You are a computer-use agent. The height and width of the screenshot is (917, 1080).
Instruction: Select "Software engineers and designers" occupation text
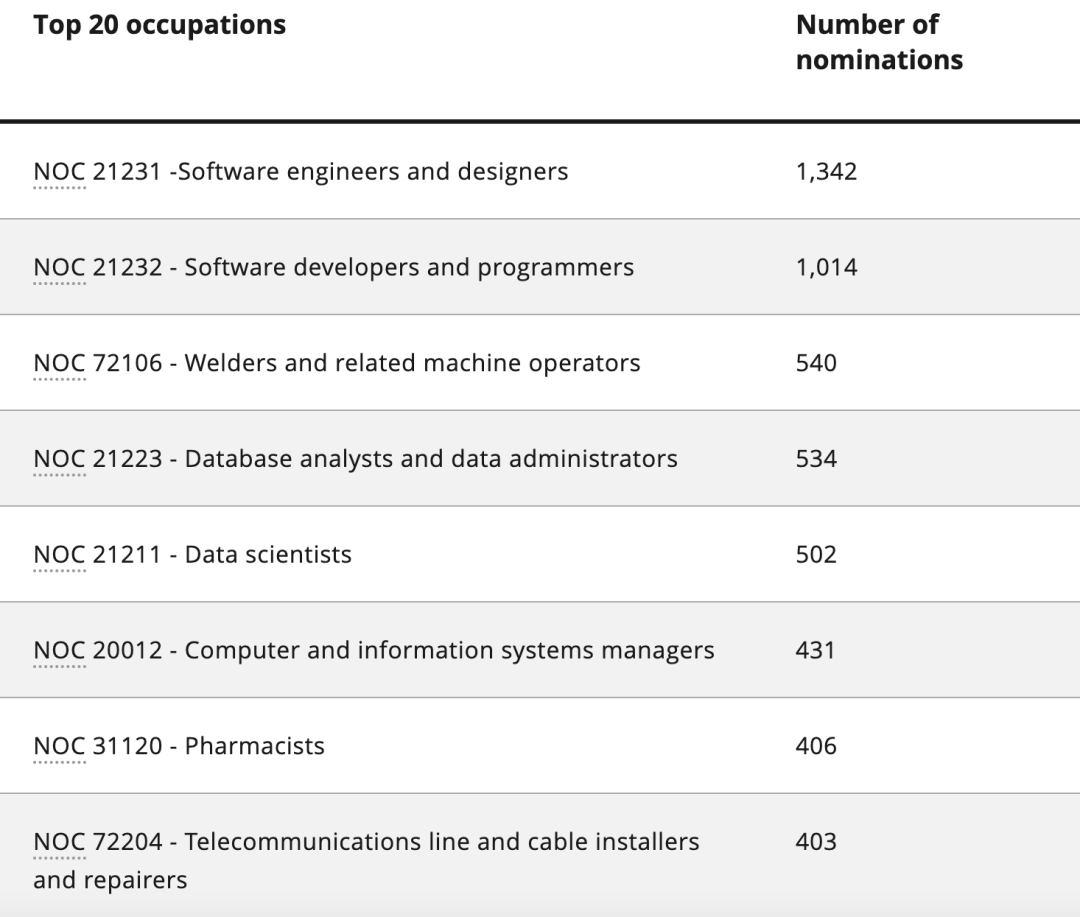tap(373, 172)
